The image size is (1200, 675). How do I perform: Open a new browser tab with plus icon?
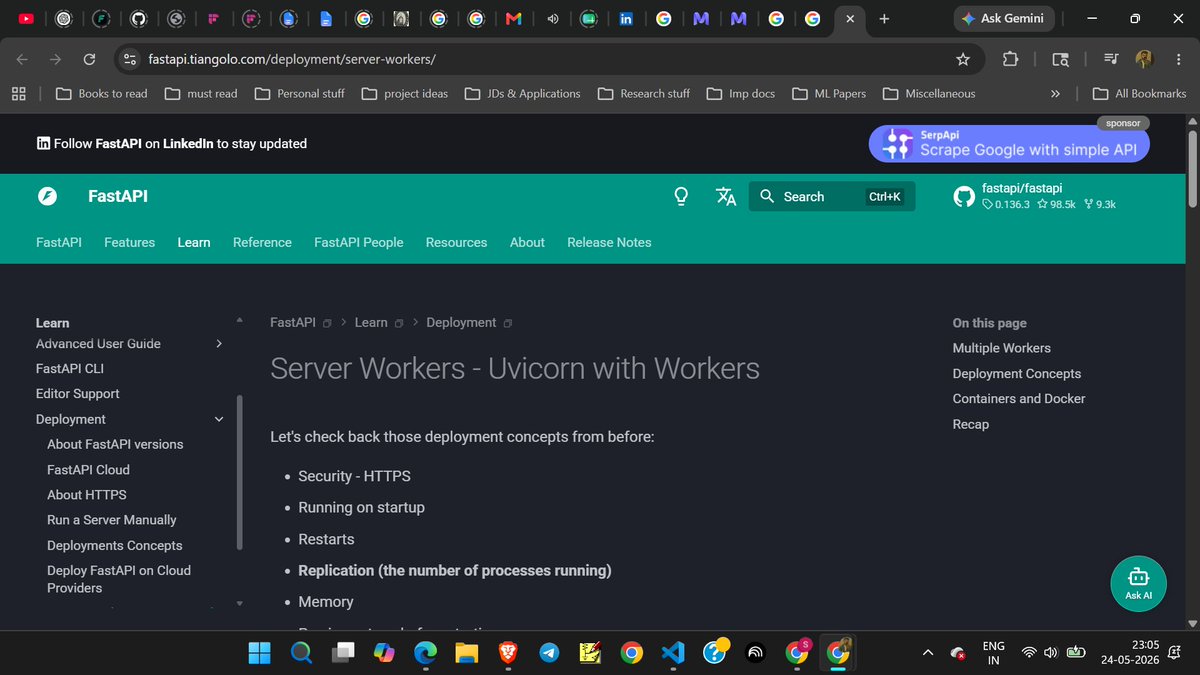pos(884,19)
